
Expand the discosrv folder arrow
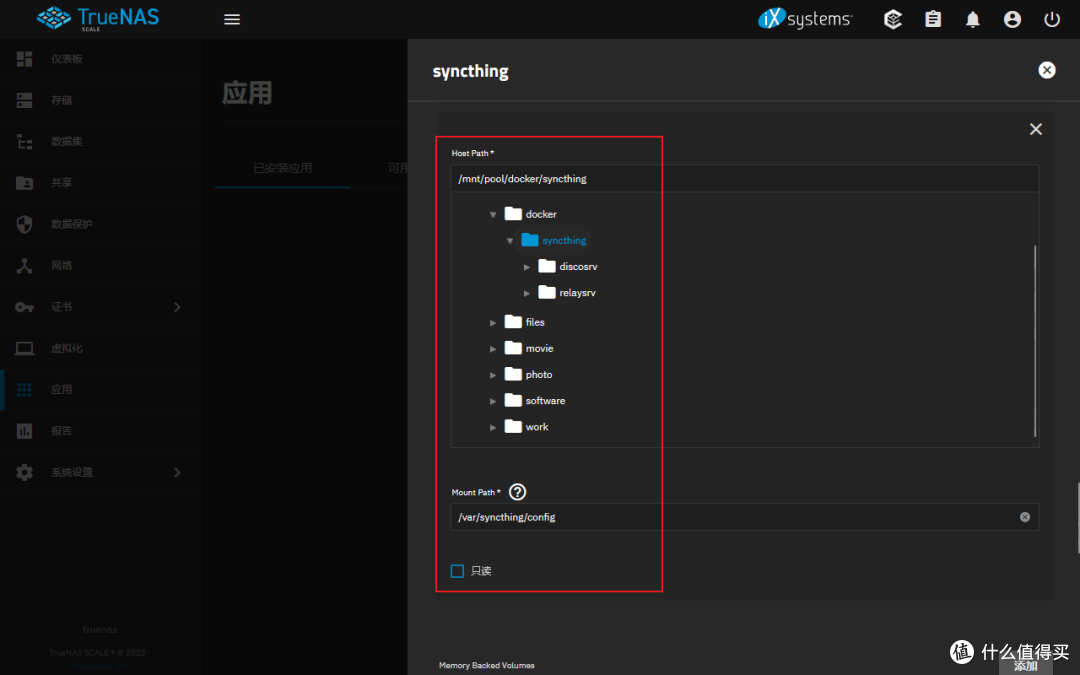[x=526, y=267]
